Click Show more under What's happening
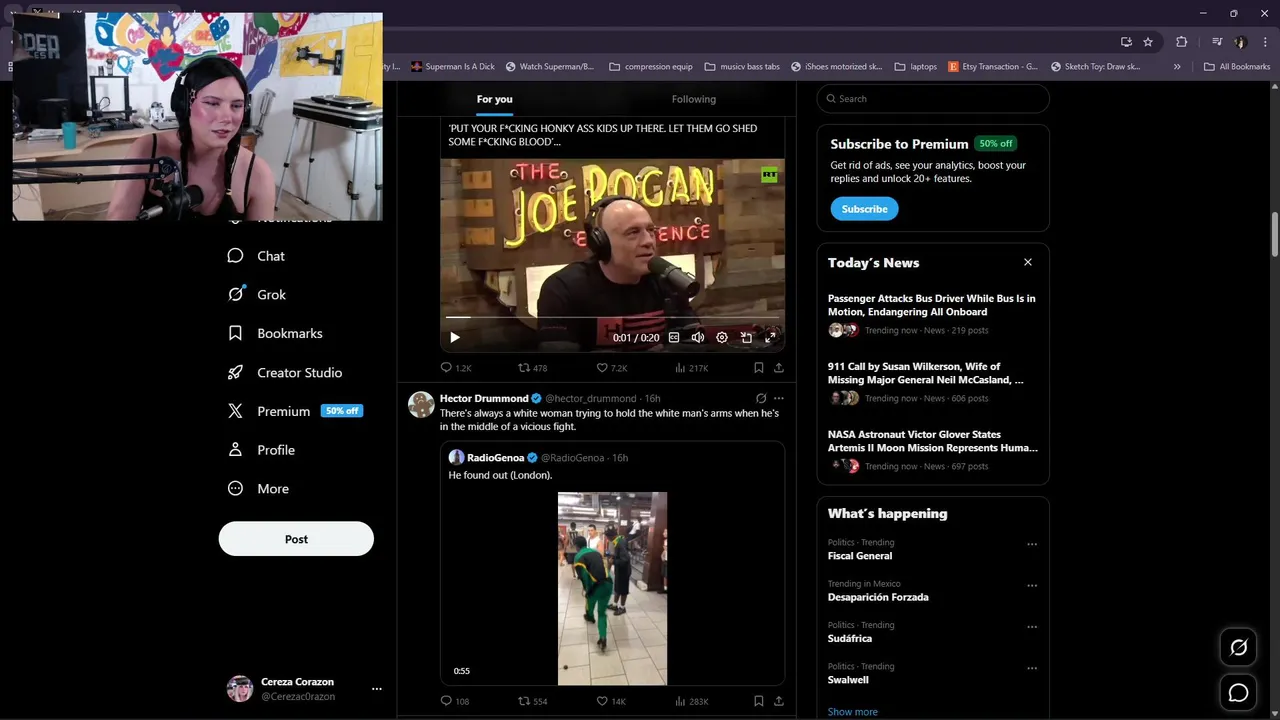 pos(852,712)
